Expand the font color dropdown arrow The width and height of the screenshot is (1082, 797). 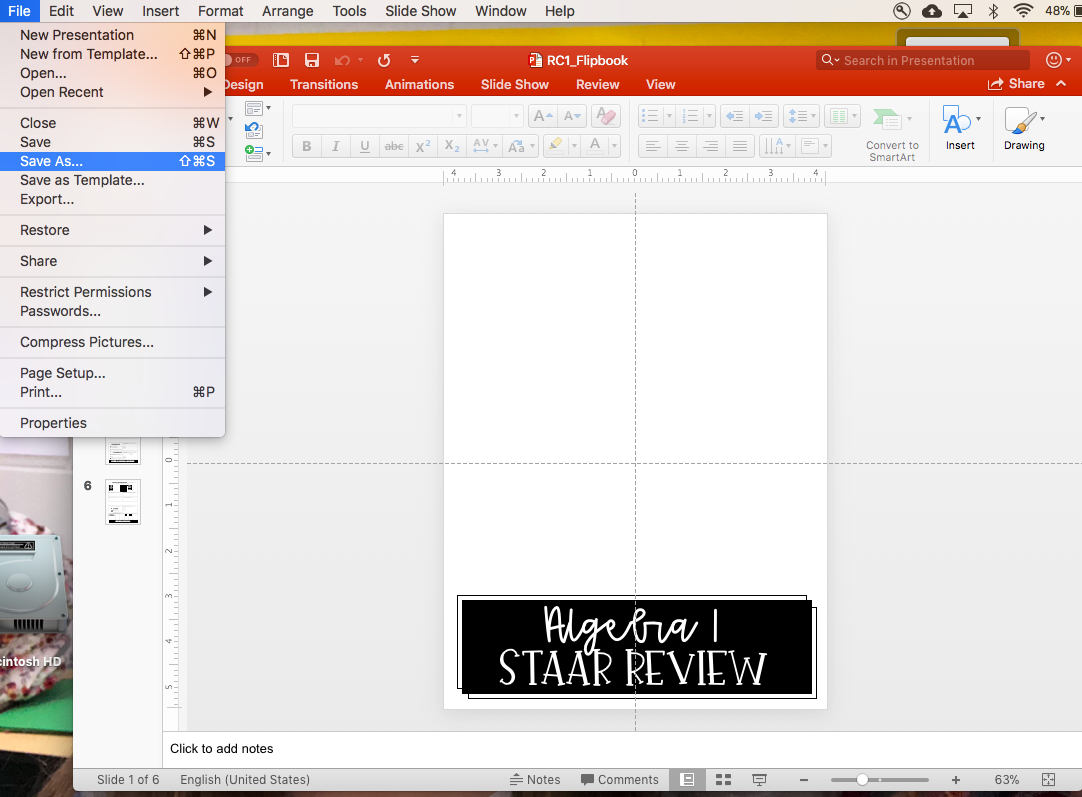tap(613, 146)
